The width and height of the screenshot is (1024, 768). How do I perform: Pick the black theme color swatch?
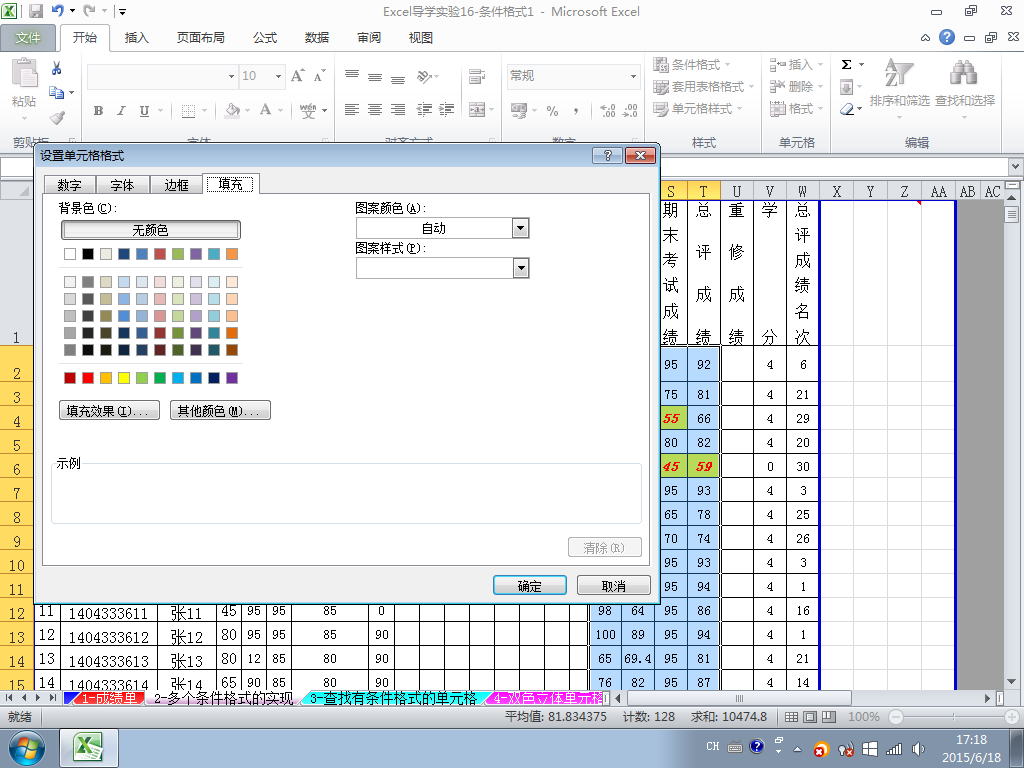(88, 254)
